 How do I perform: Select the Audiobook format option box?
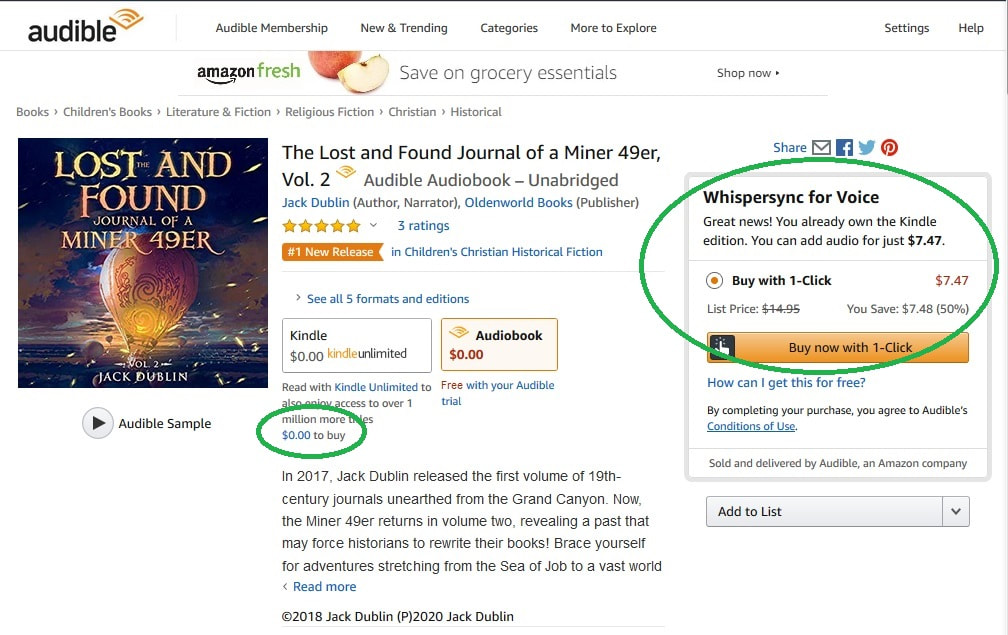499,344
